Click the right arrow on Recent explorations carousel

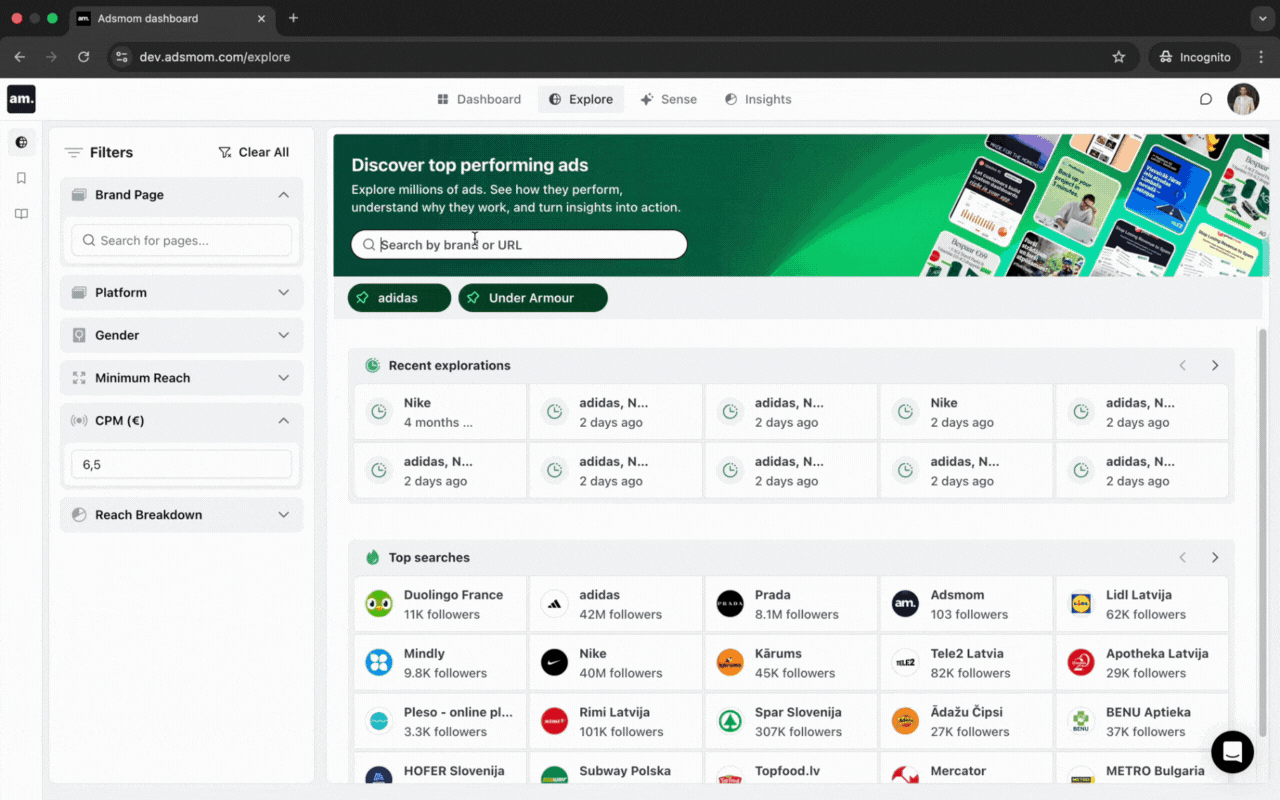1215,365
